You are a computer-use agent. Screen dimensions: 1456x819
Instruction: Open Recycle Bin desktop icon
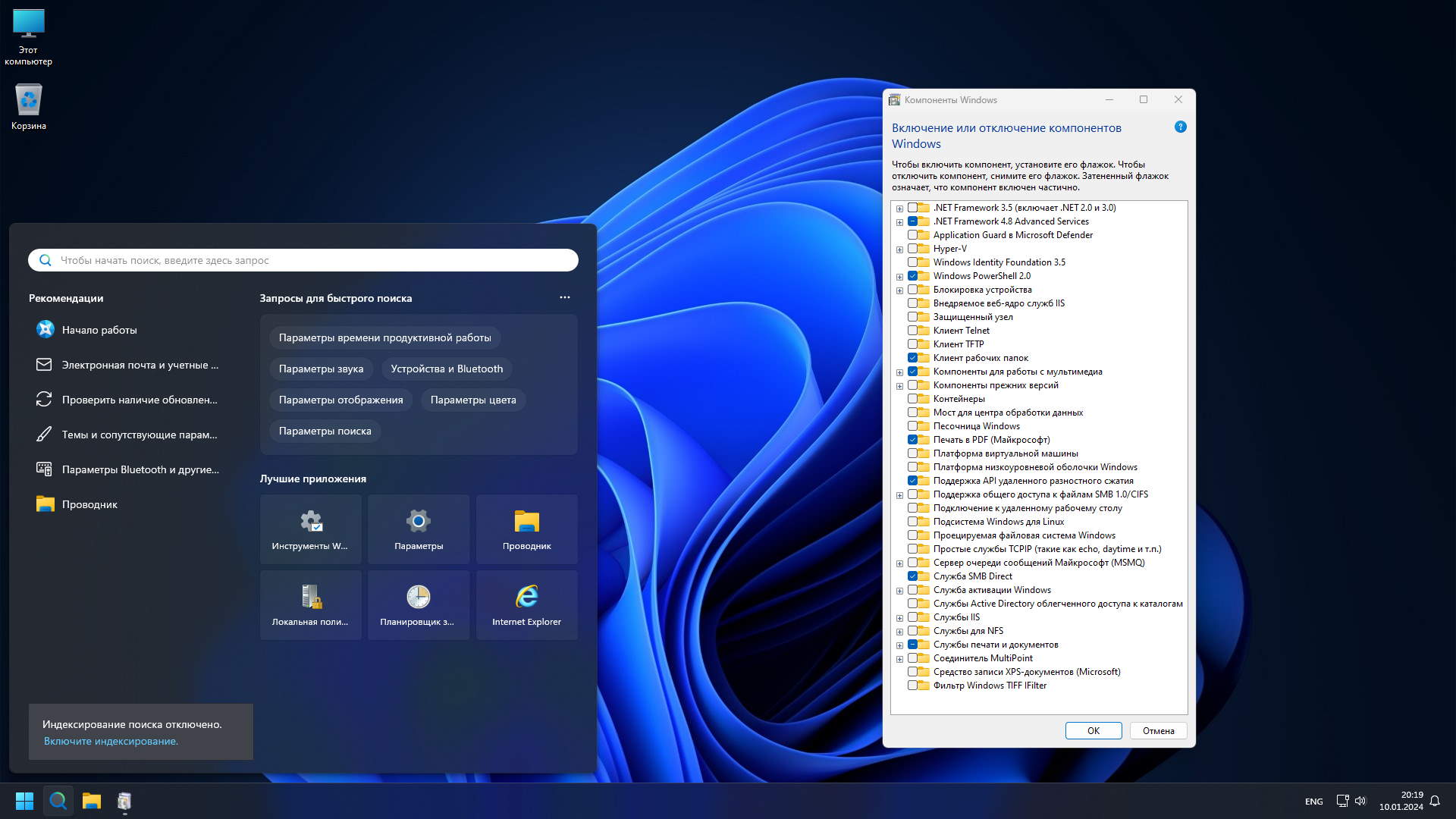tap(29, 107)
